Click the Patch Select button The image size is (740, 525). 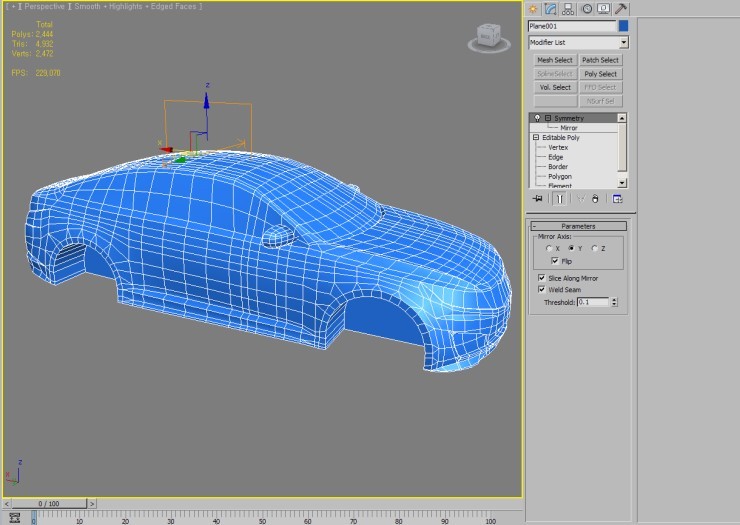[600, 60]
